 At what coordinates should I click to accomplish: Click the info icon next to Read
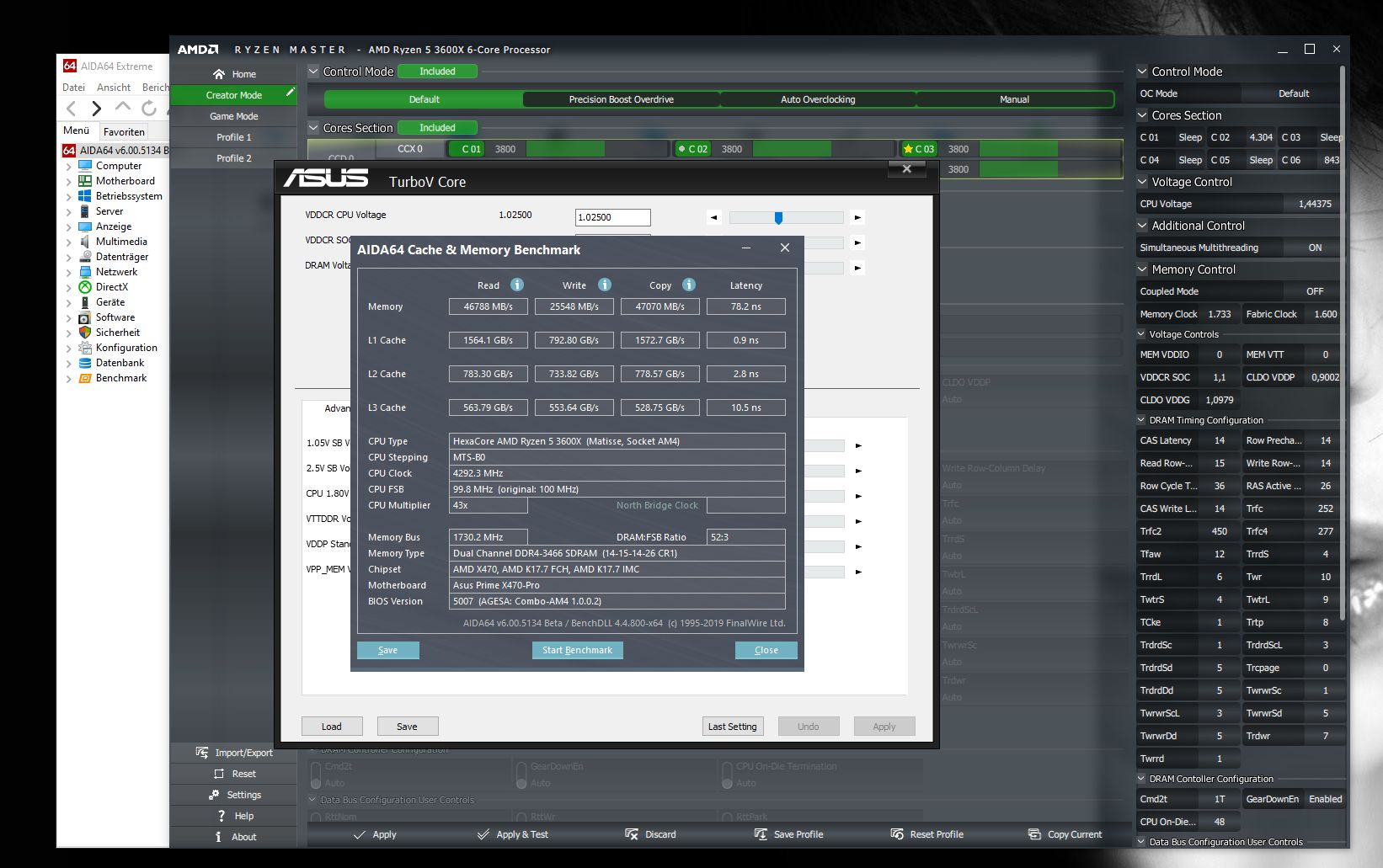pos(517,285)
